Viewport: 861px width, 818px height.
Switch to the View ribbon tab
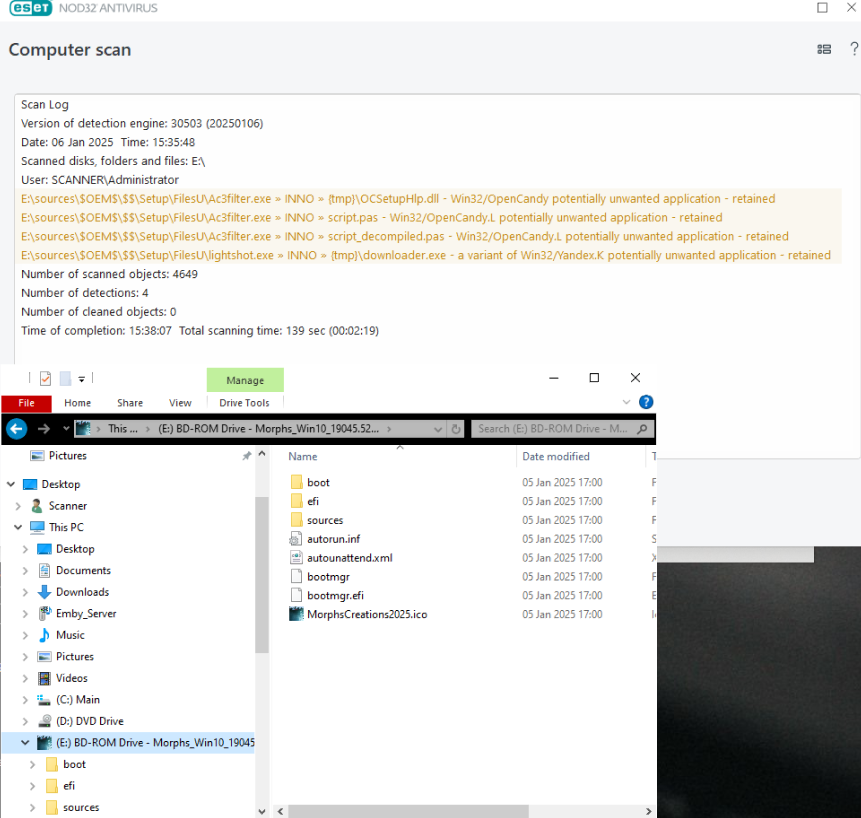[x=180, y=403]
